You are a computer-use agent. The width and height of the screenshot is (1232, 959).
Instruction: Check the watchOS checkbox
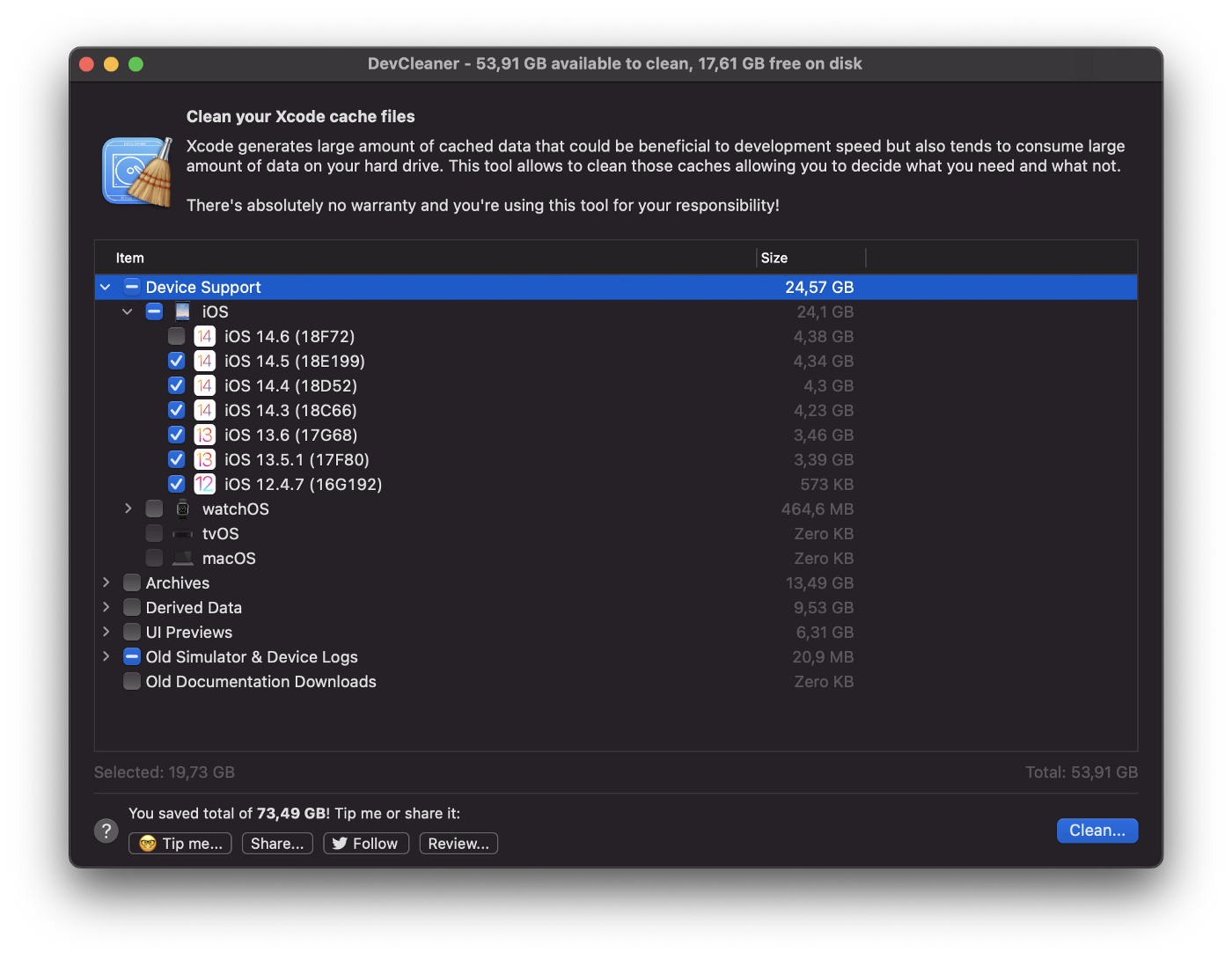click(154, 509)
